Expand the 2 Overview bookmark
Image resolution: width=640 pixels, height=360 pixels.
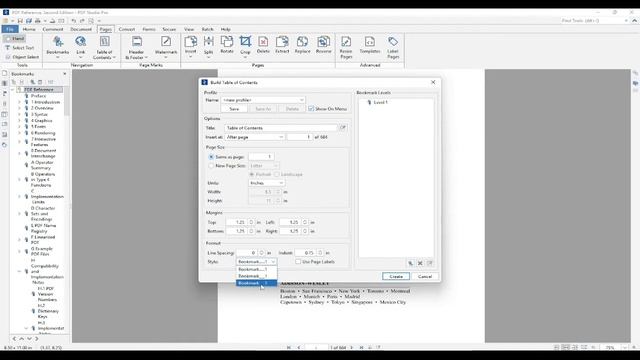[x=20, y=108]
